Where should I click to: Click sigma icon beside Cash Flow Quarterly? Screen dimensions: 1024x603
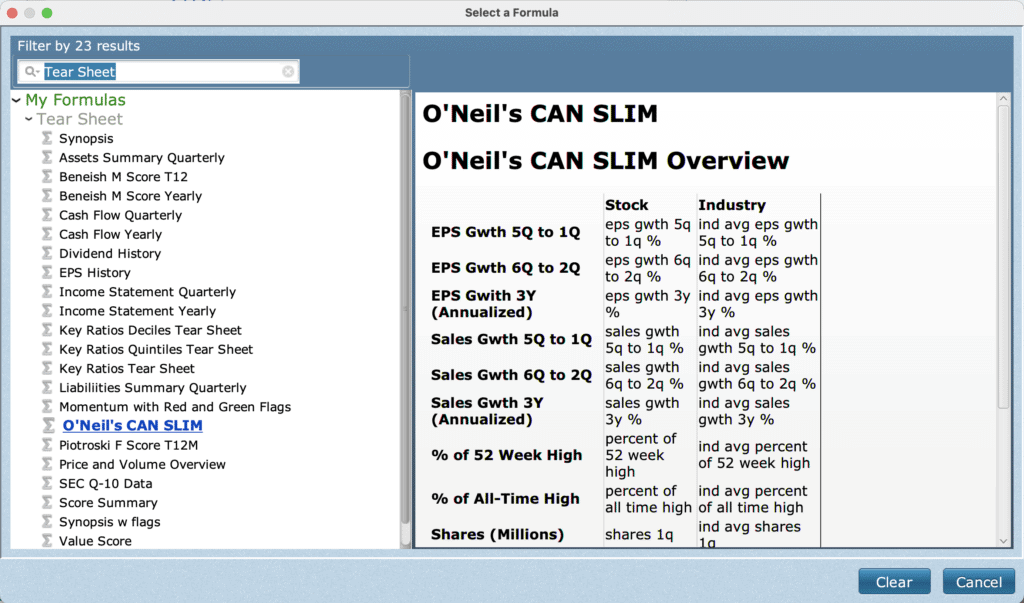47,214
